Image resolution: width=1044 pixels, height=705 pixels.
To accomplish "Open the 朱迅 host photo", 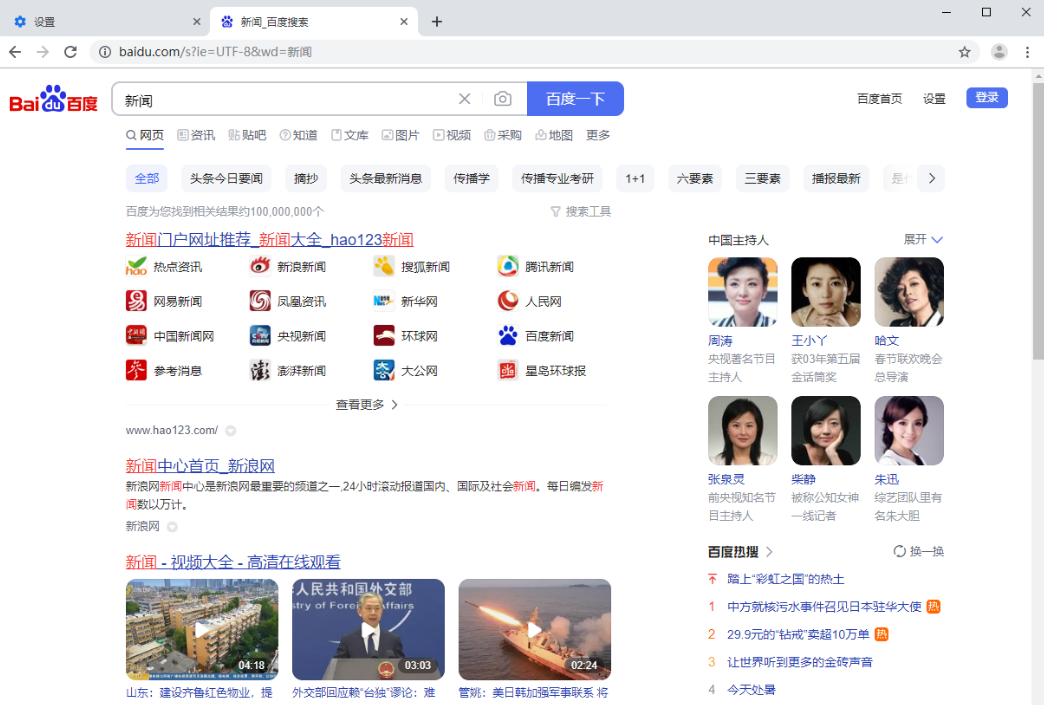I will pyautogui.click(x=909, y=430).
